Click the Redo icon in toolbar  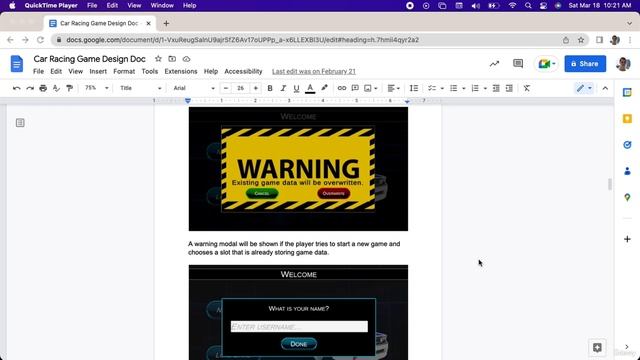[30, 88]
